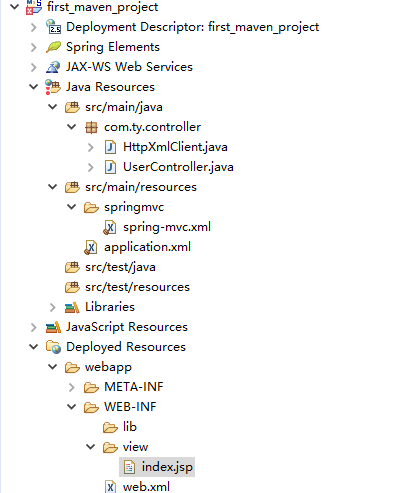Click the Deployed Resources globe folder icon
This screenshot has height=493, width=417.
coord(53,347)
